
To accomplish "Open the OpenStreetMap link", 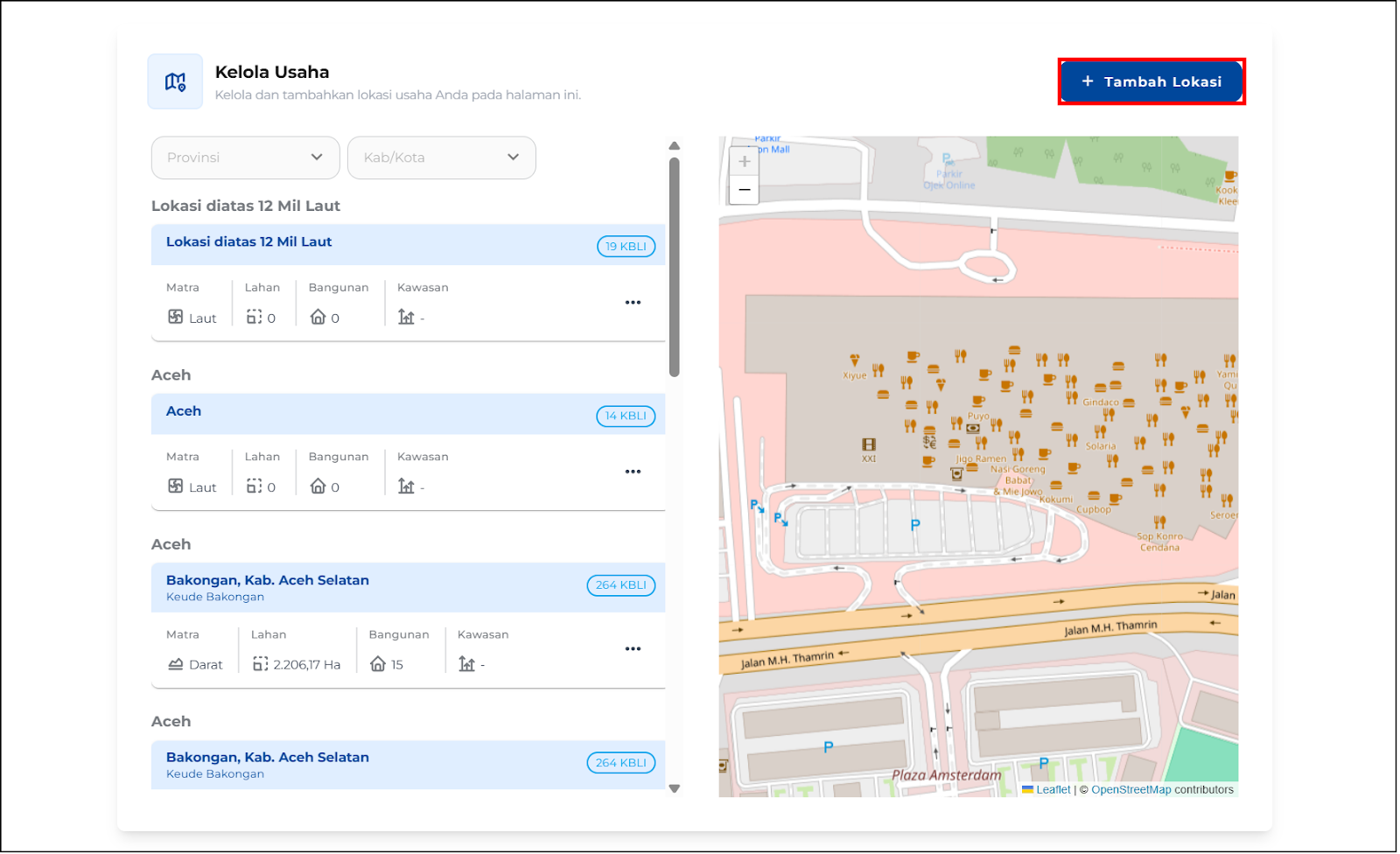I will (1130, 790).
